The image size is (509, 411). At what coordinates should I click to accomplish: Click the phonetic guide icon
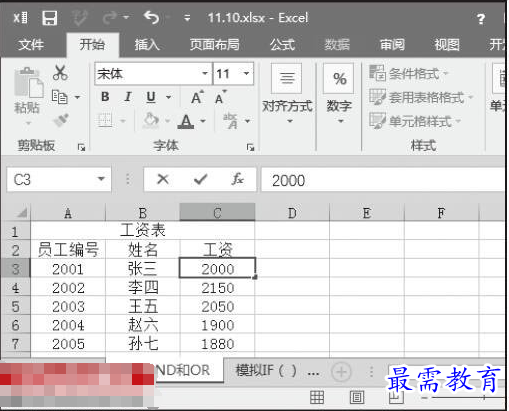click(x=231, y=121)
